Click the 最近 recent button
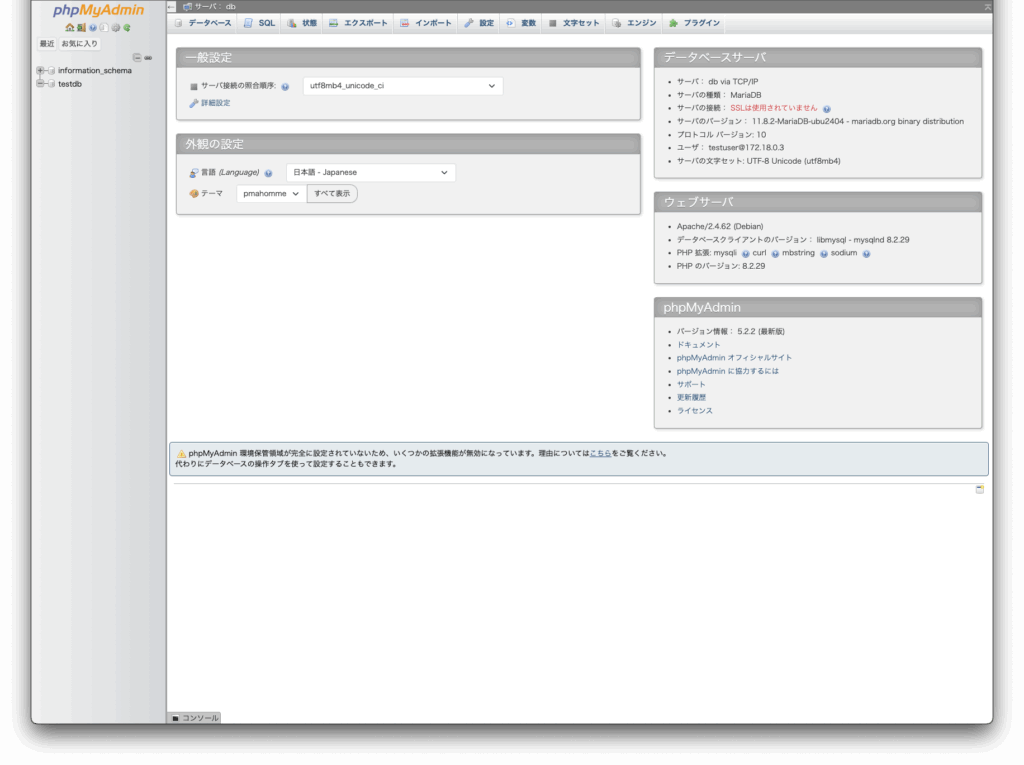Viewport: 1024px width, 765px height. [47, 44]
